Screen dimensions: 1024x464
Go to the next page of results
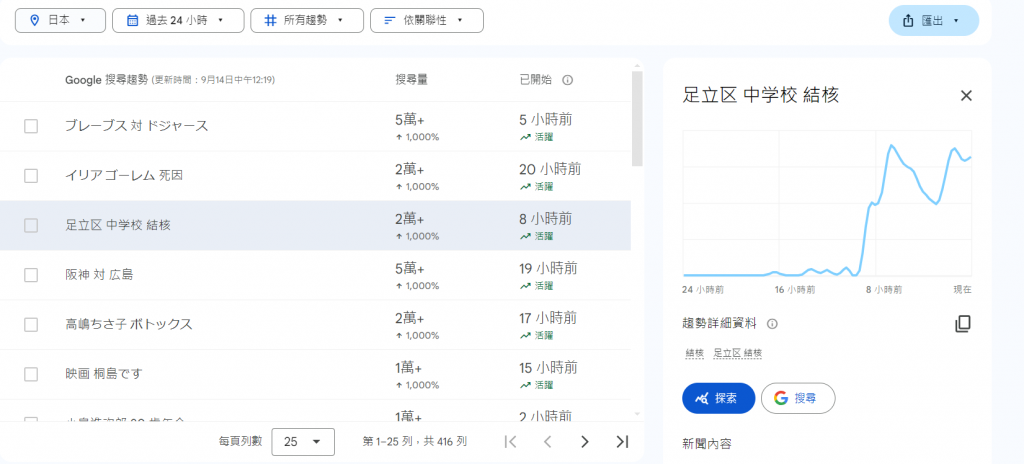pos(584,442)
